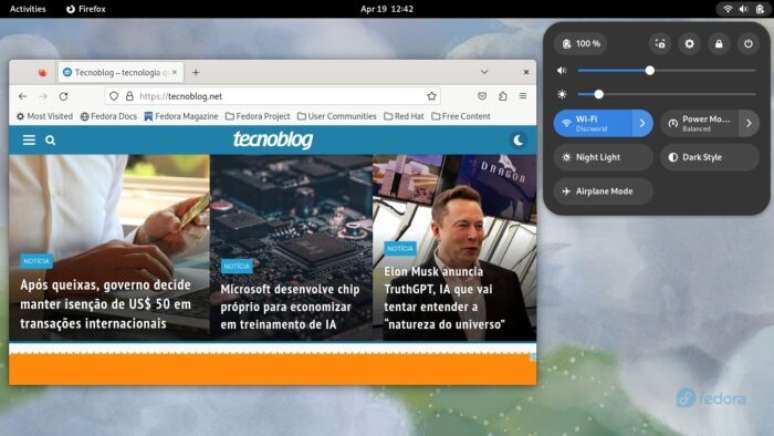
Task: Take a screenshot from quick settings
Action: tap(660, 44)
